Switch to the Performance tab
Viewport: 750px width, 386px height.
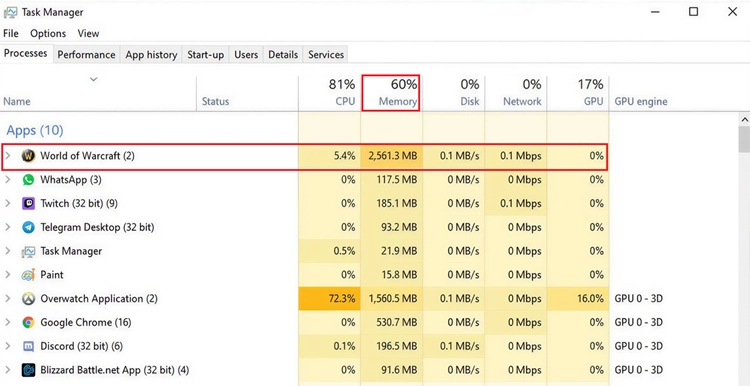[86, 55]
